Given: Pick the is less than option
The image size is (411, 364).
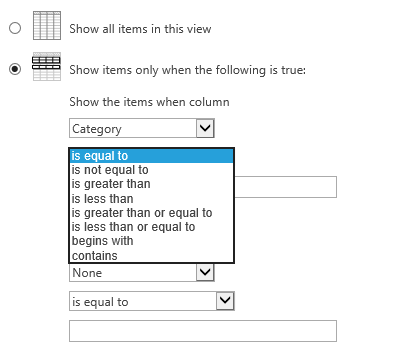Looking at the screenshot, I should 151,199.
